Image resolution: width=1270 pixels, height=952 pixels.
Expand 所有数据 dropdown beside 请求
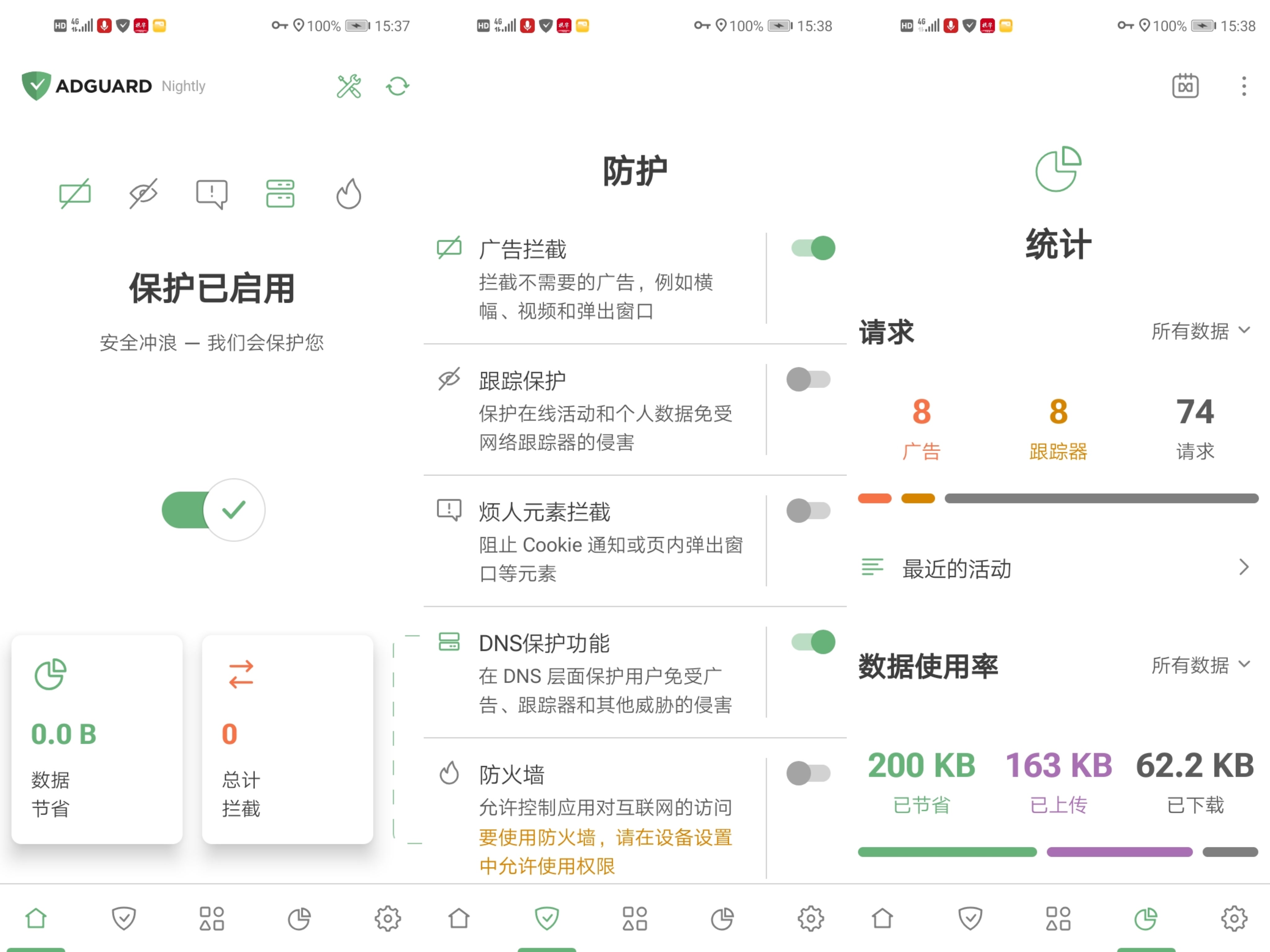1200,331
